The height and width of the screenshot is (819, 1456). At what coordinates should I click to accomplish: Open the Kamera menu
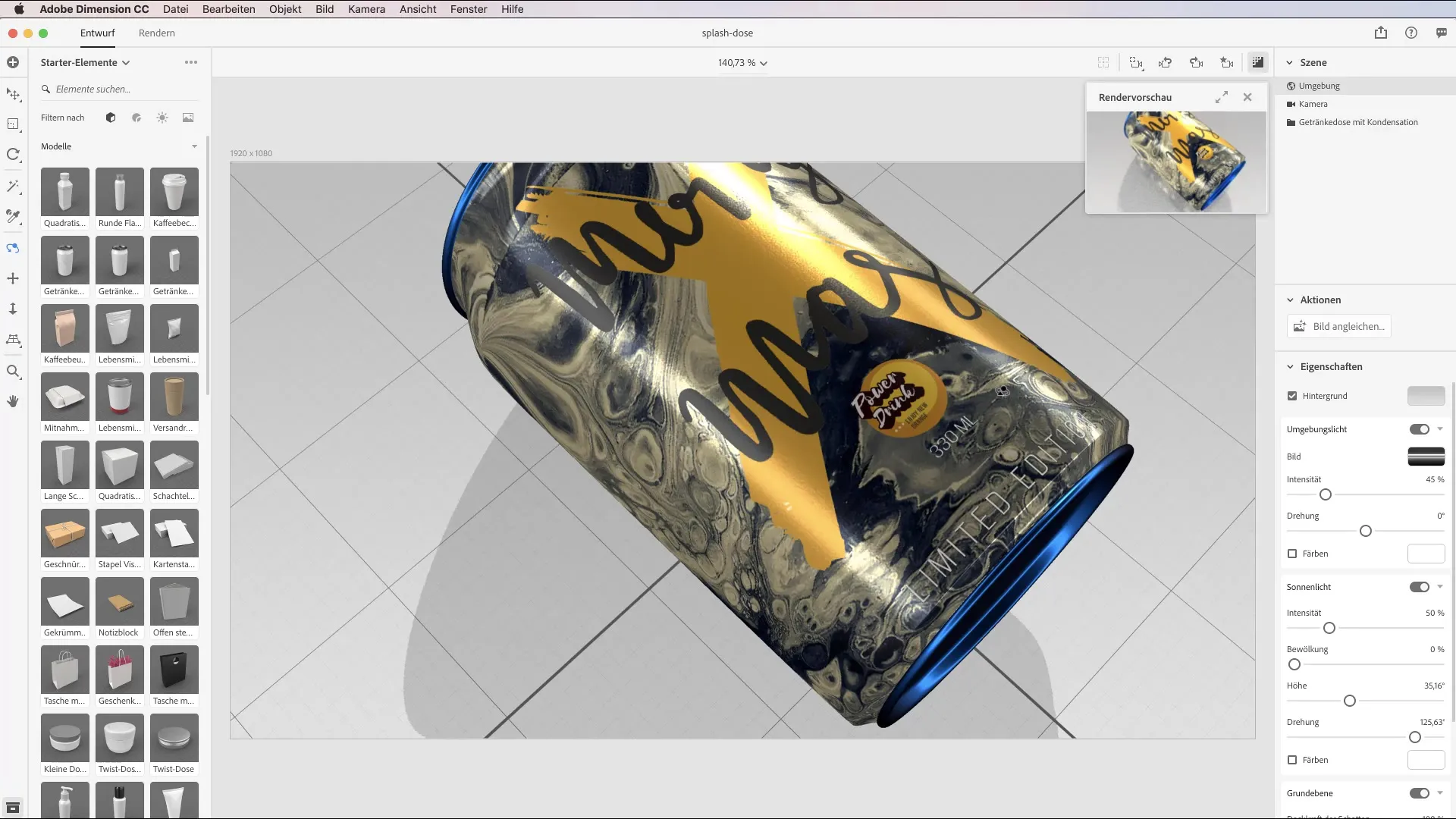(x=366, y=9)
